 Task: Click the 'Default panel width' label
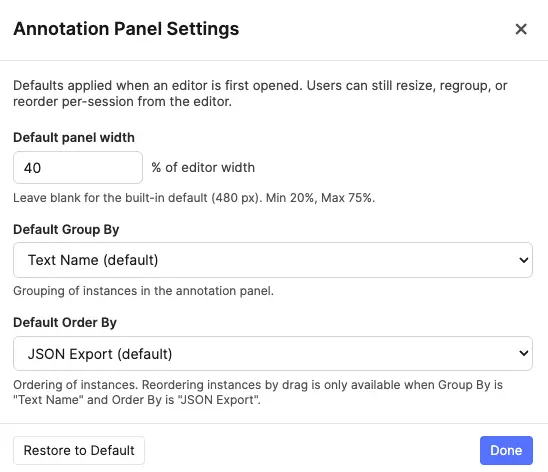pyautogui.click(x=74, y=137)
